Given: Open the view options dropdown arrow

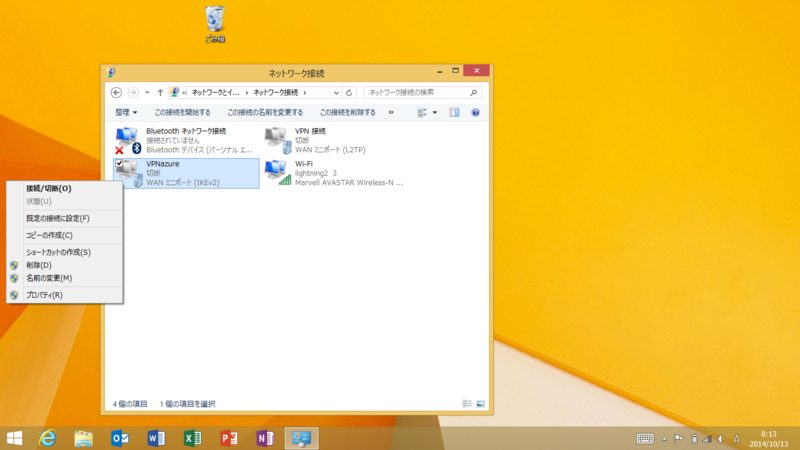Looking at the screenshot, I should point(435,112).
